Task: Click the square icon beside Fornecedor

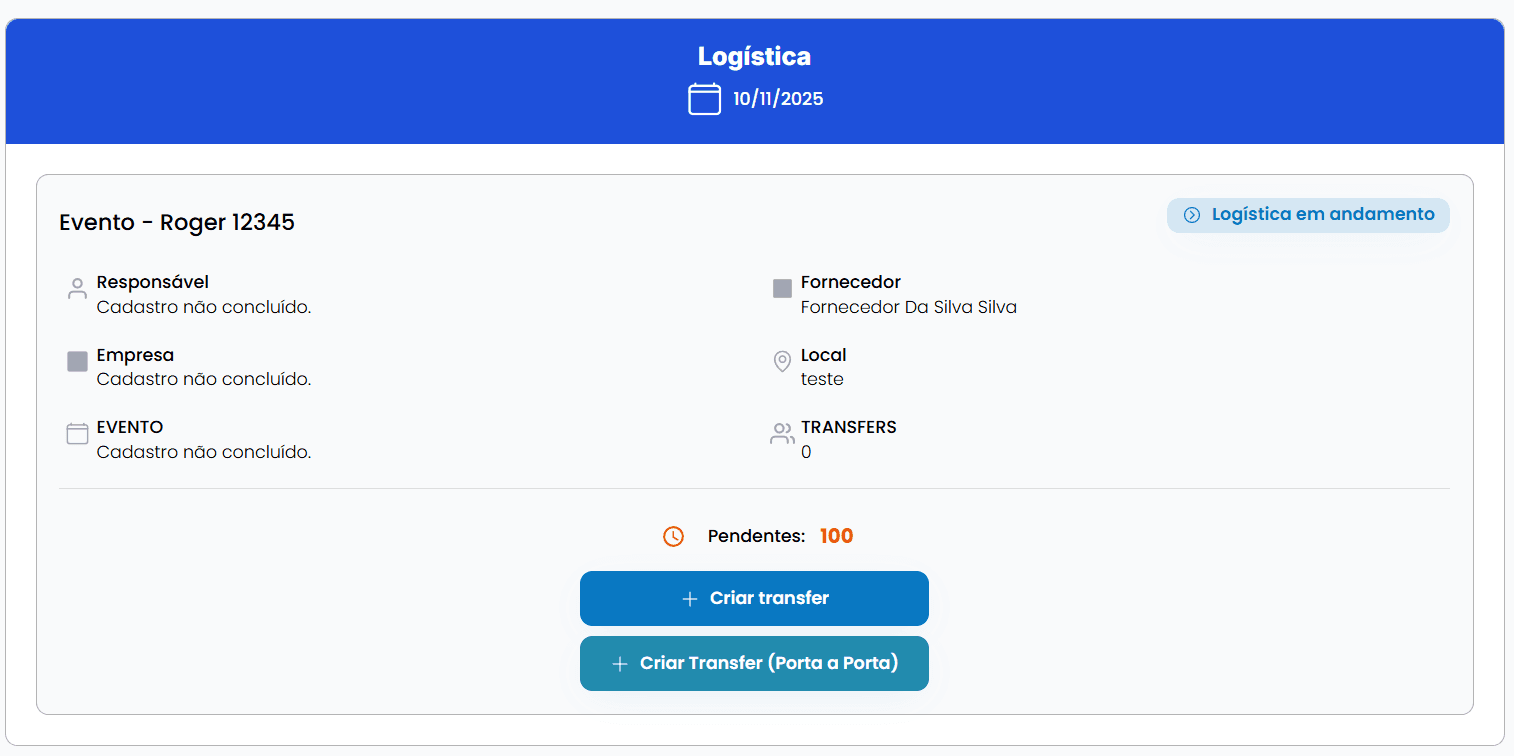Action: (782, 289)
